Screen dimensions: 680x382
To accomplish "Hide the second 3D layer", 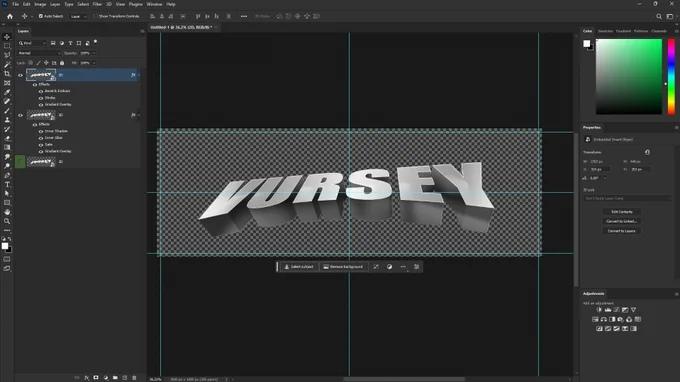I will [x=20, y=115].
